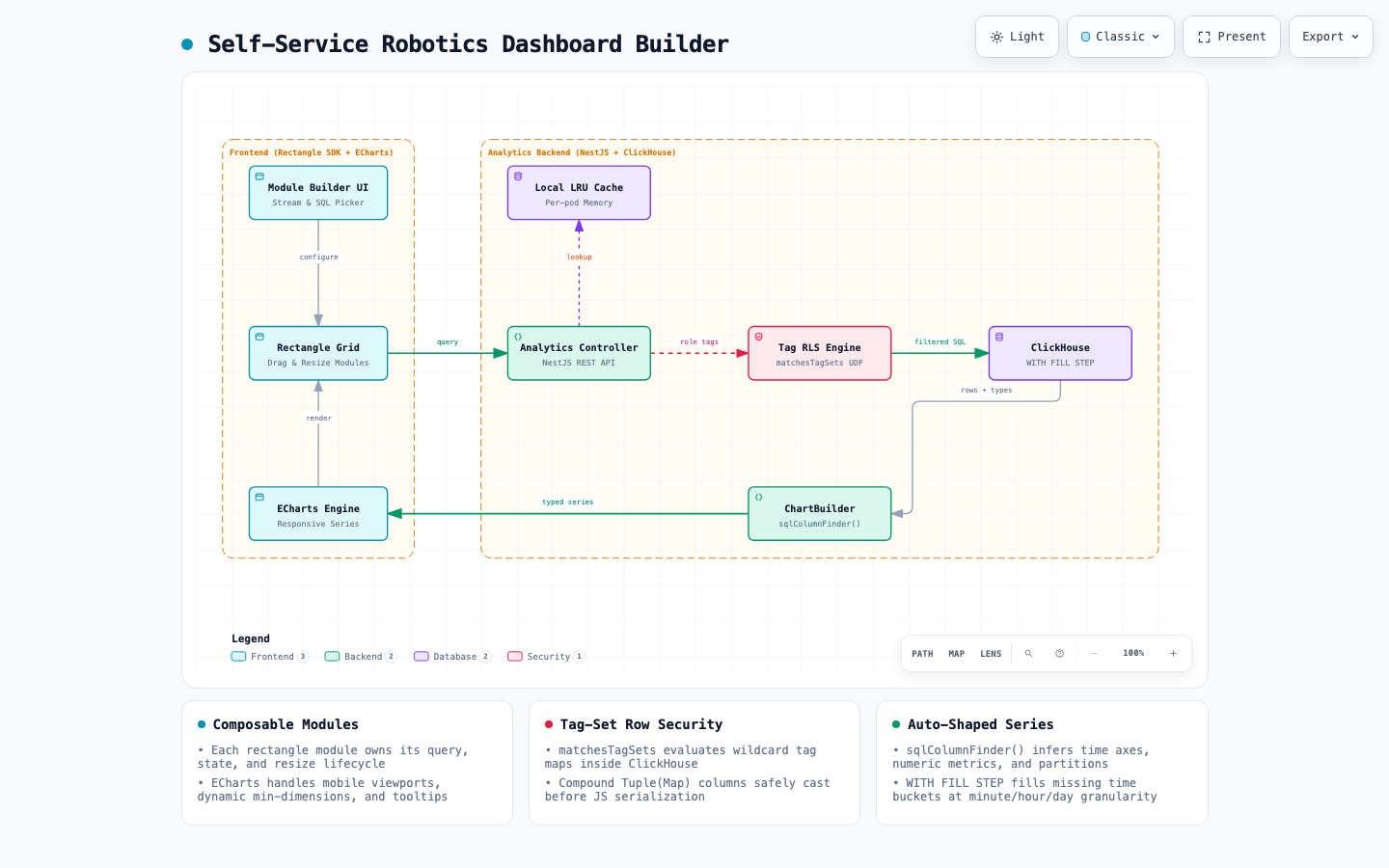Screen dimensions: 1389x868
Task: Select the Tag RLS Engine node
Action: (820, 353)
